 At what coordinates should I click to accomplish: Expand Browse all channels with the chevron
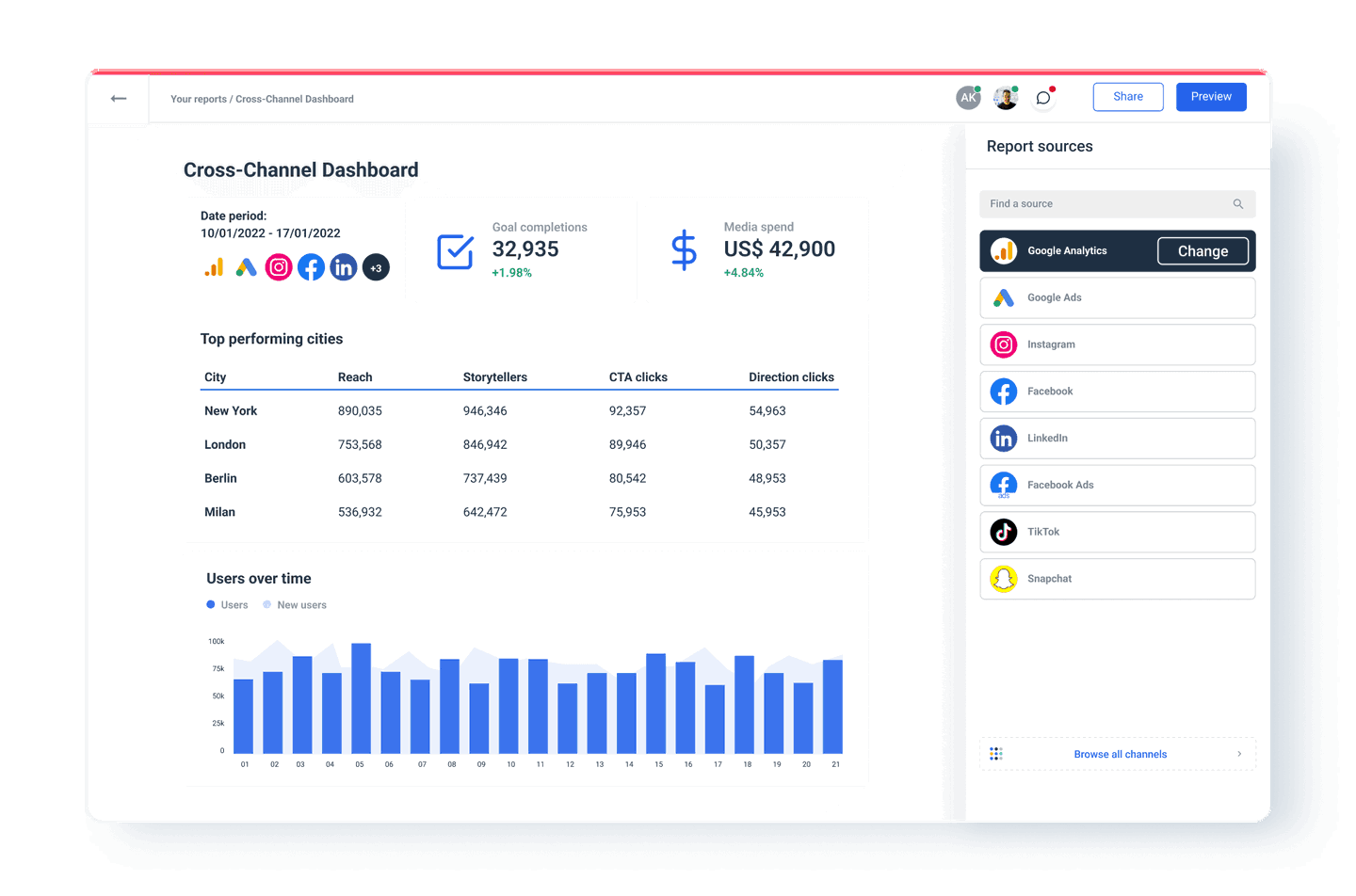(x=1240, y=754)
